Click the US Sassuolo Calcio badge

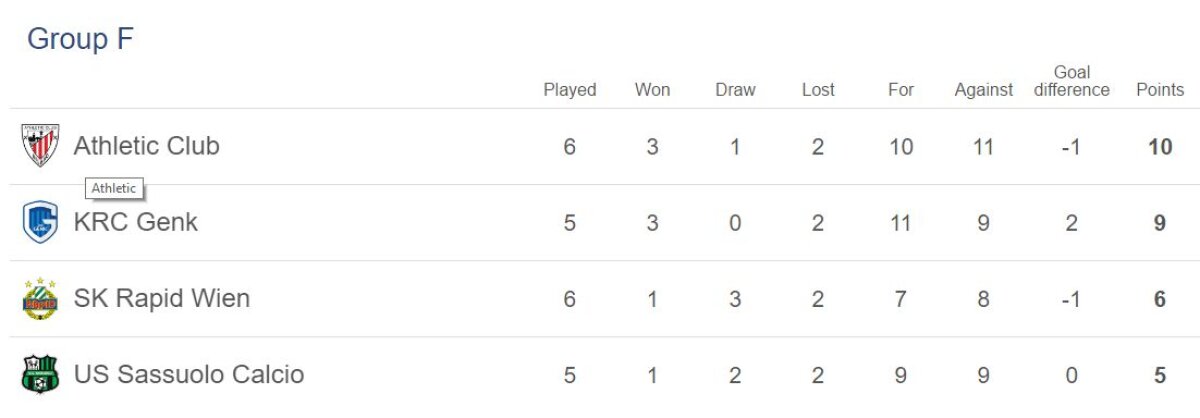(x=40, y=375)
